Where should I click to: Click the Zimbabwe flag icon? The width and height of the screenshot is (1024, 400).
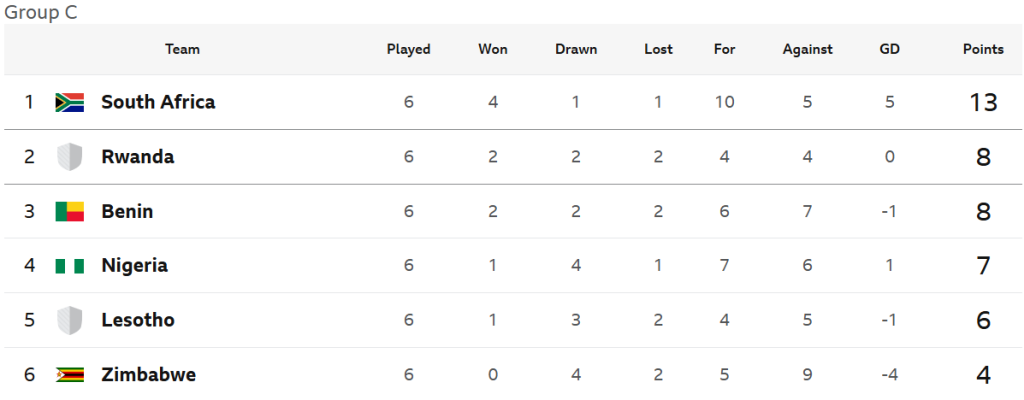coord(69,375)
